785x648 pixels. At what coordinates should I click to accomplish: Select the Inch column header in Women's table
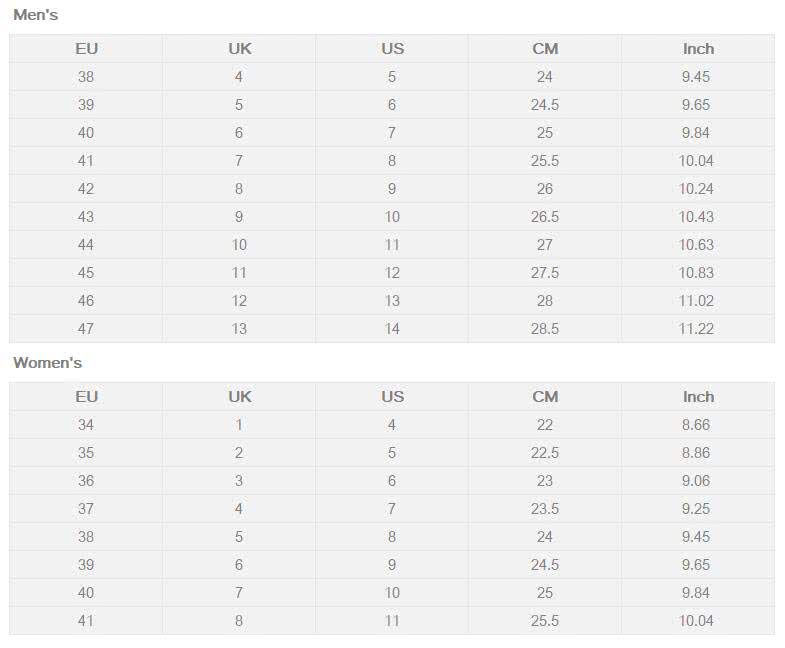pyautogui.click(x=698, y=397)
